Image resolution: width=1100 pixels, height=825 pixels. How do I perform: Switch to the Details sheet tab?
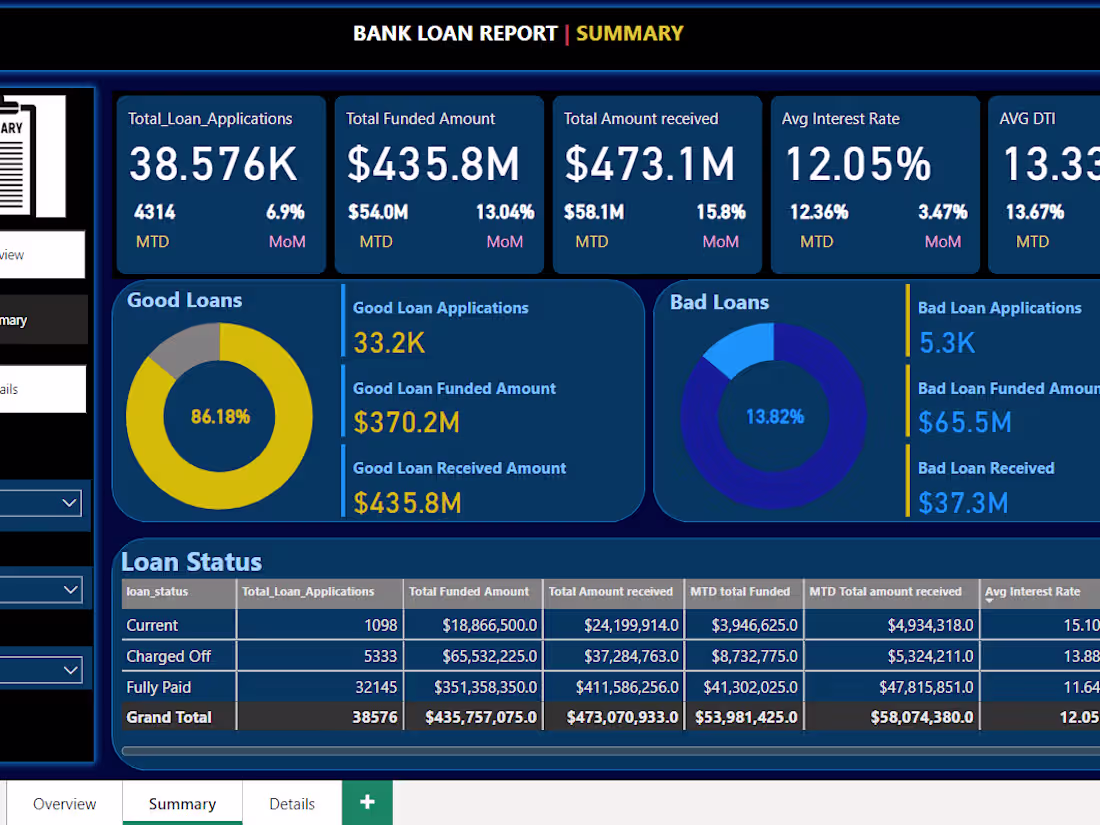coord(291,803)
